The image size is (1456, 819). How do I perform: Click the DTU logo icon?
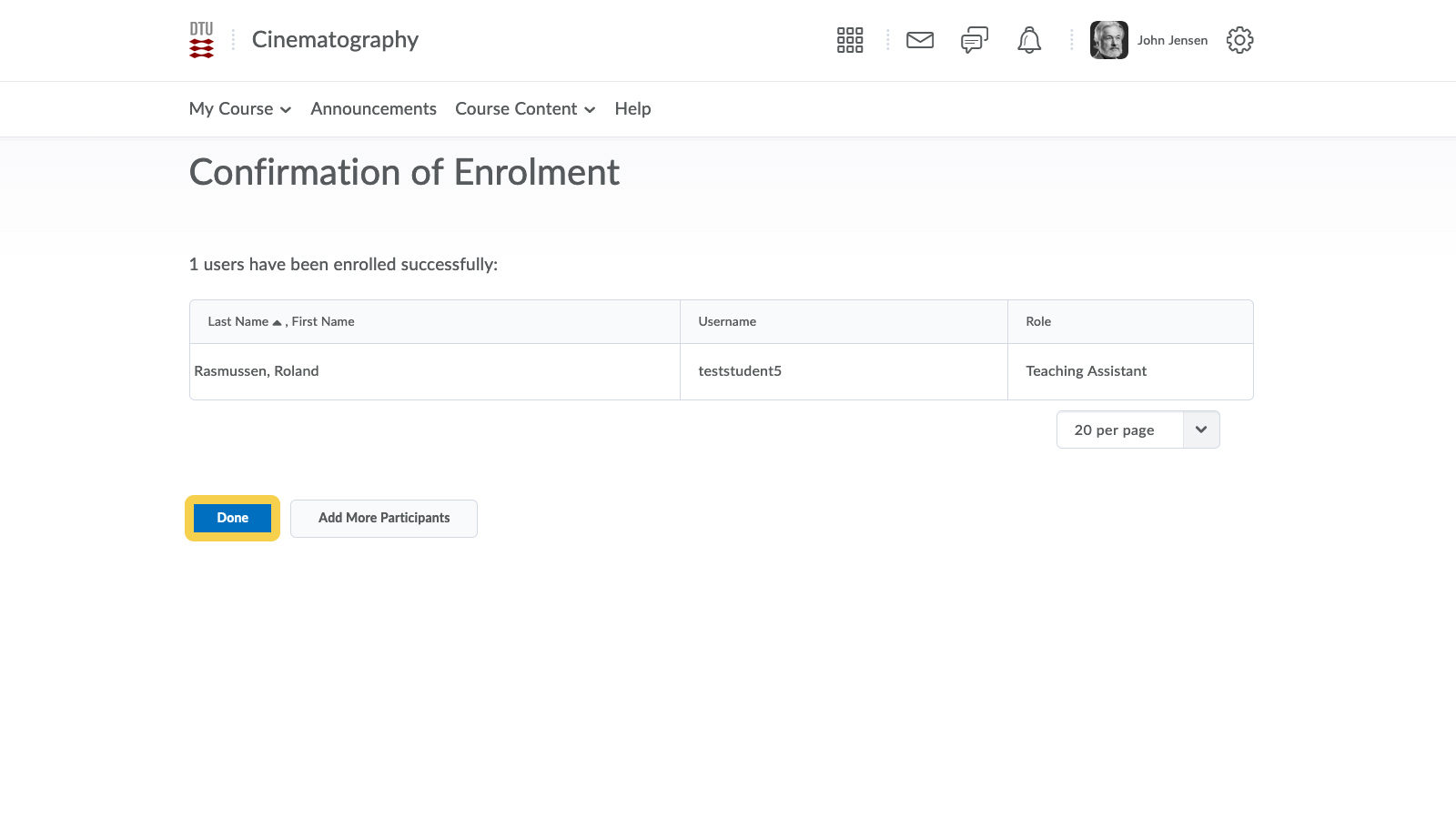(201, 40)
